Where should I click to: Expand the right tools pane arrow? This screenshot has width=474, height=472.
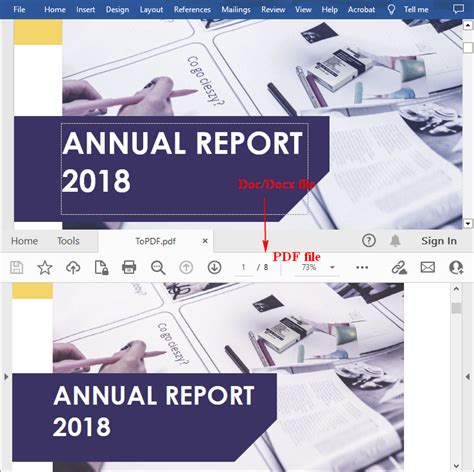pyautogui.click(x=468, y=377)
